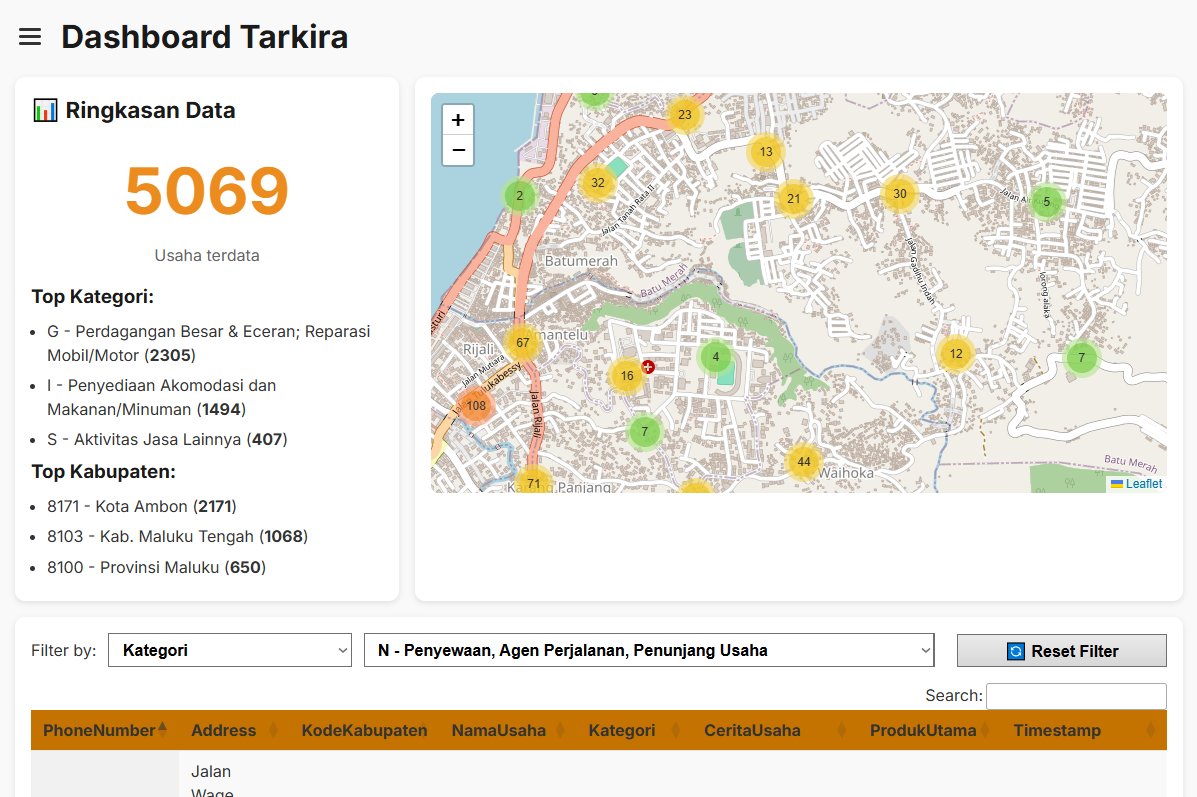Open the 13 marker cluster
The image size is (1197, 797).
click(766, 152)
